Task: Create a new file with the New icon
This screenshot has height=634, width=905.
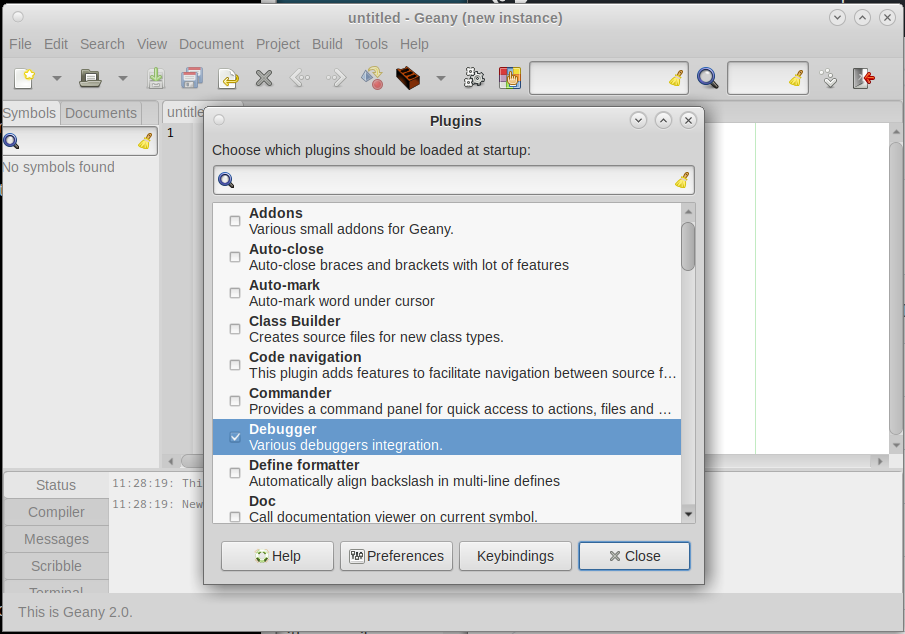Action: pos(22,78)
